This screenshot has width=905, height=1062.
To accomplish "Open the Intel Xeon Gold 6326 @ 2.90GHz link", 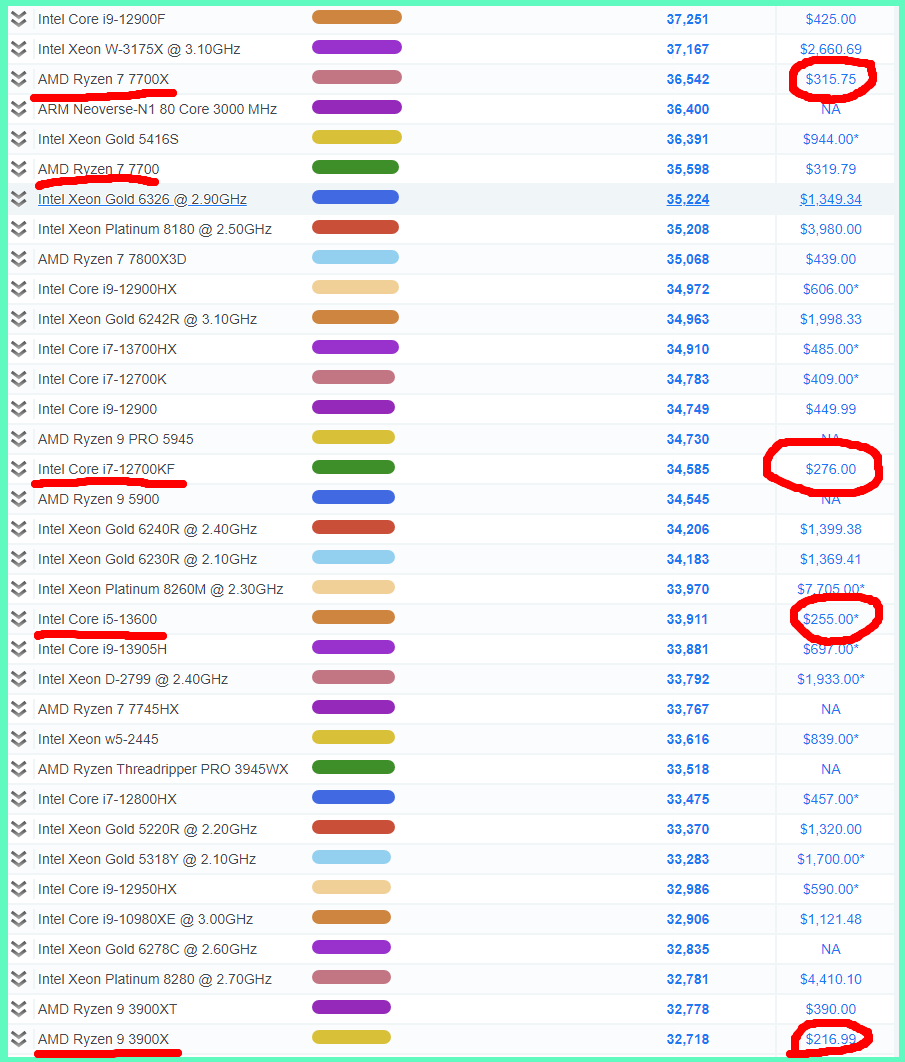I will (x=142, y=199).
